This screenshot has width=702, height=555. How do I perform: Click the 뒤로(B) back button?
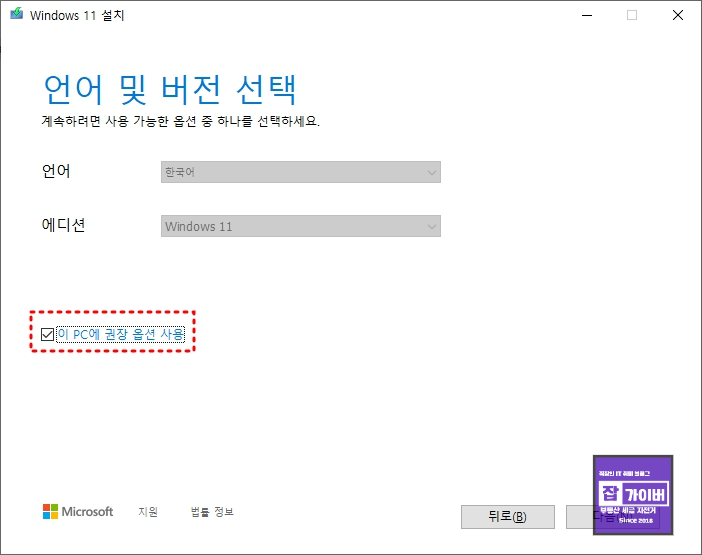(508, 517)
